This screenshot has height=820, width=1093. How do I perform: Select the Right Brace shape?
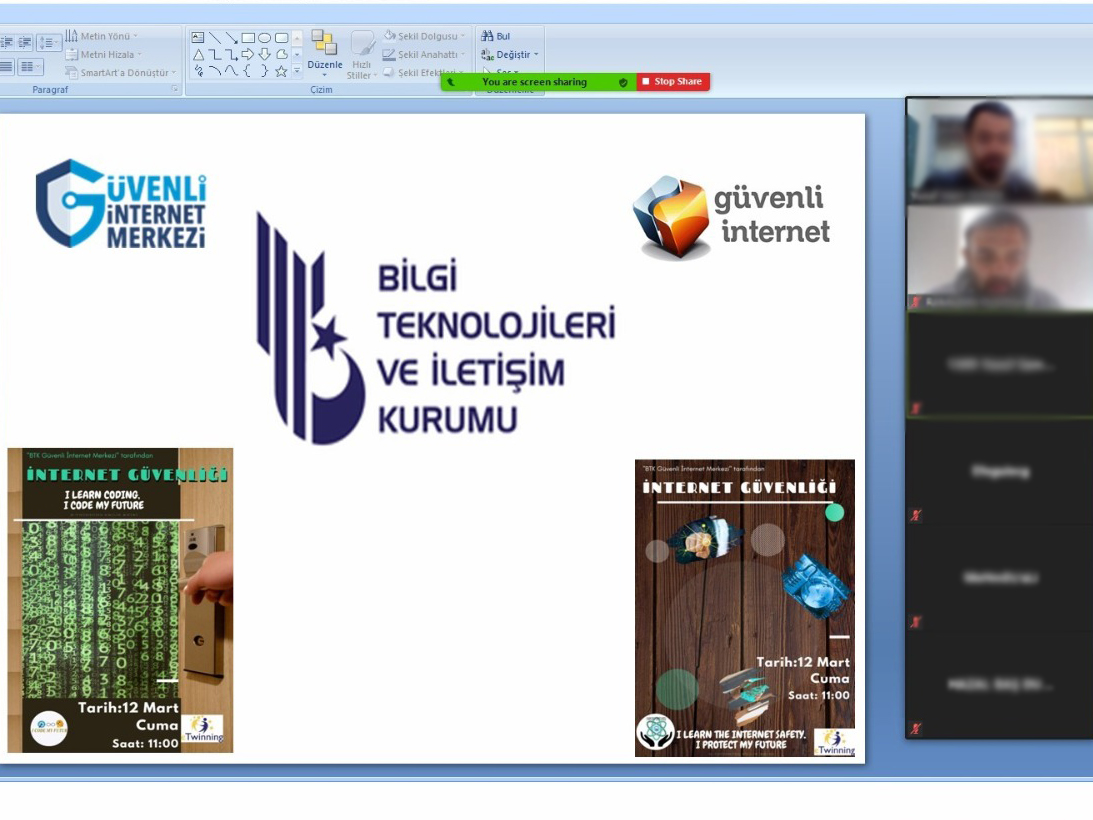click(x=265, y=70)
